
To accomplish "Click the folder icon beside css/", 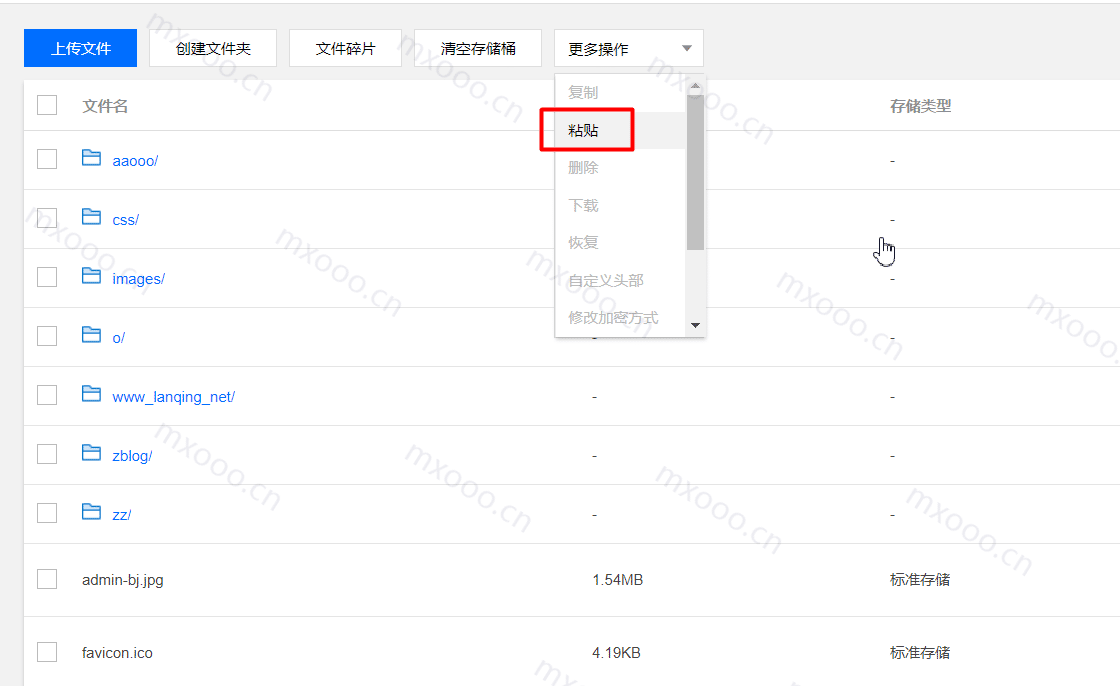I will coord(92,217).
